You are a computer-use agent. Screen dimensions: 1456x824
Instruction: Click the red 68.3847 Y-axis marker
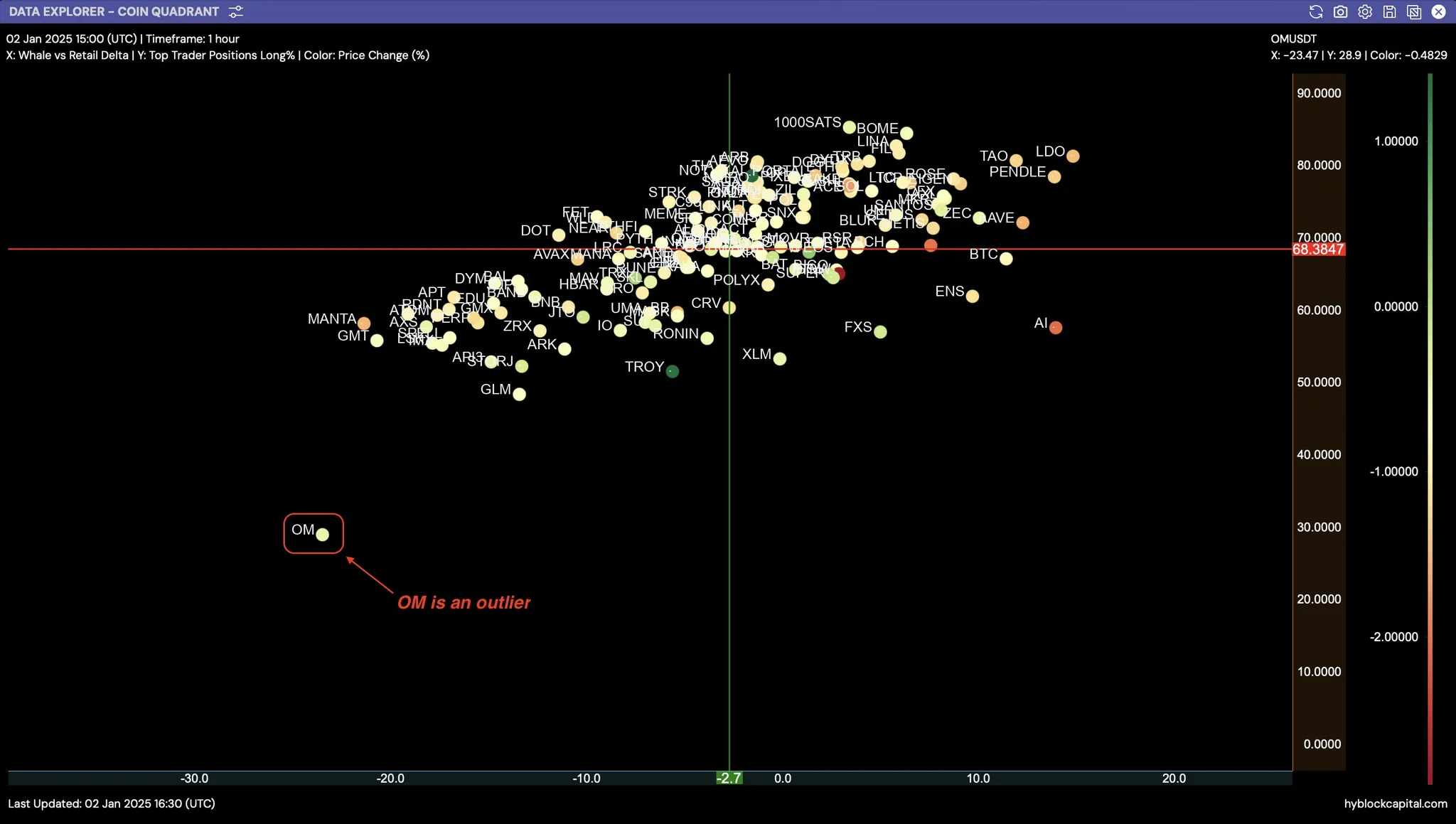[1318, 250]
